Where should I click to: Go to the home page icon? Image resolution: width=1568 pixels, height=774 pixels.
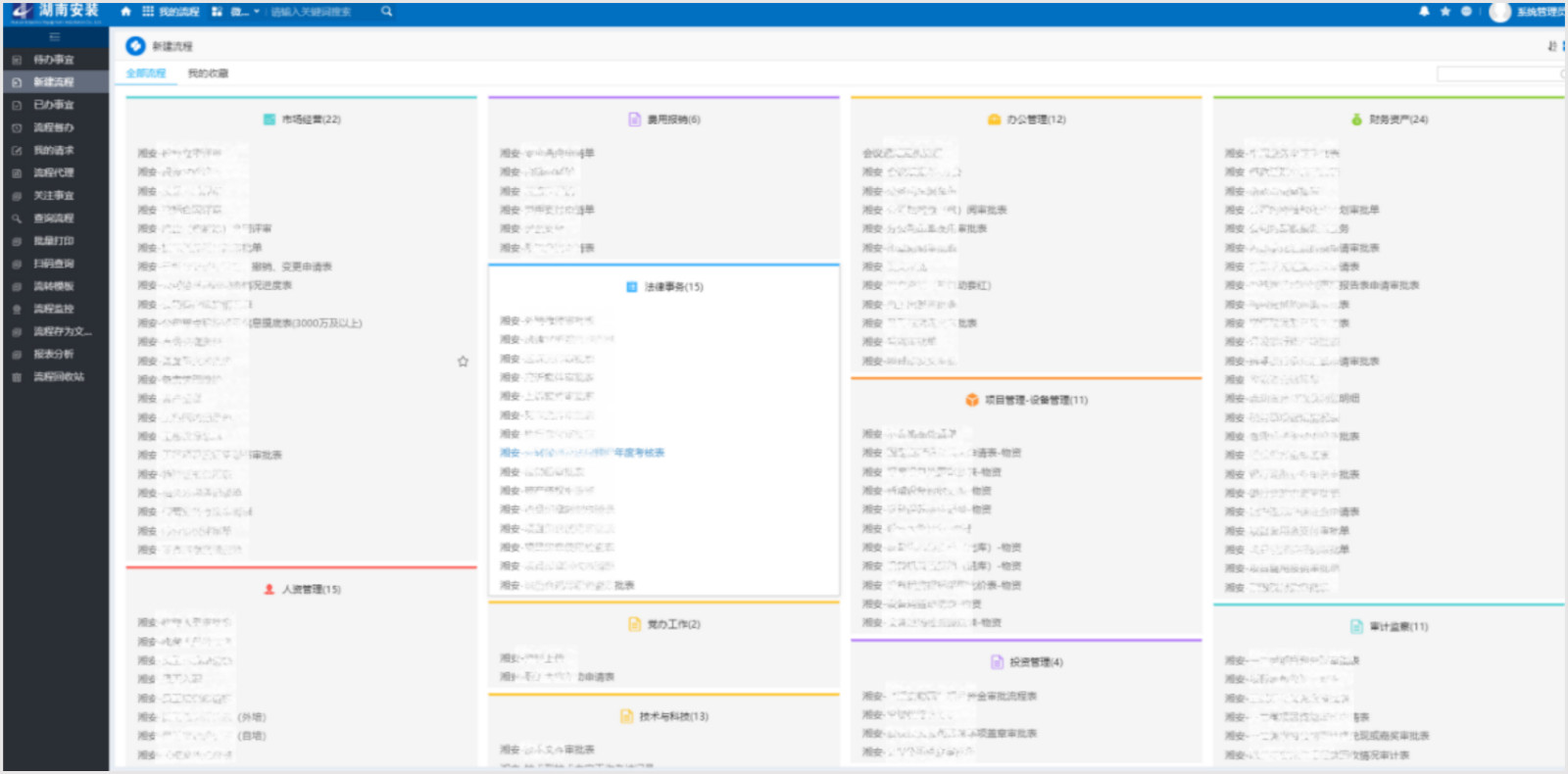[x=125, y=12]
